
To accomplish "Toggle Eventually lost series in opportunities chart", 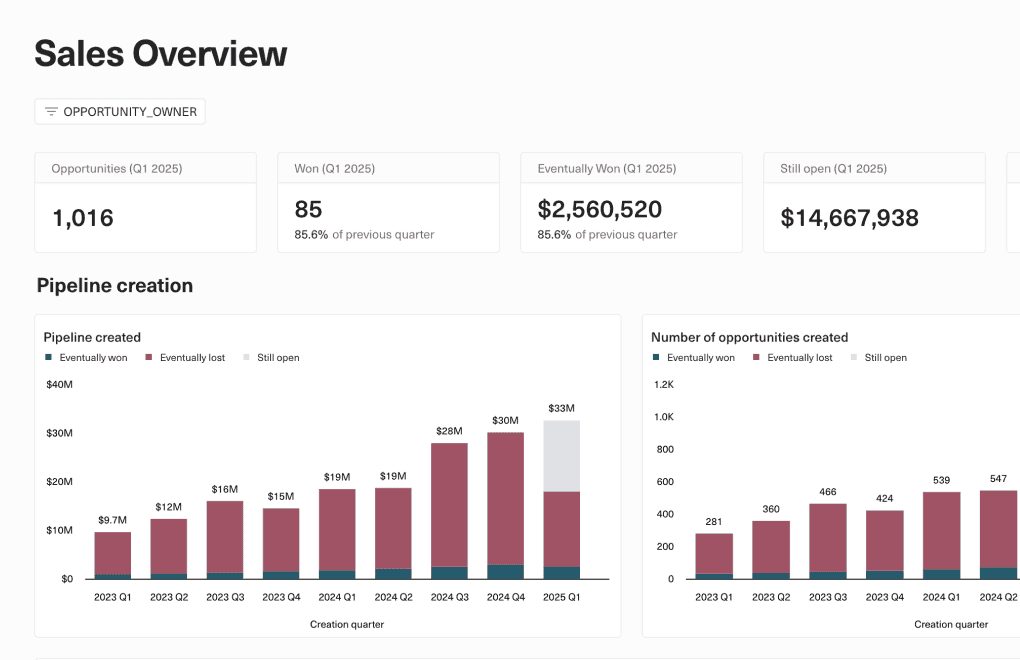I will tap(793, 357).
